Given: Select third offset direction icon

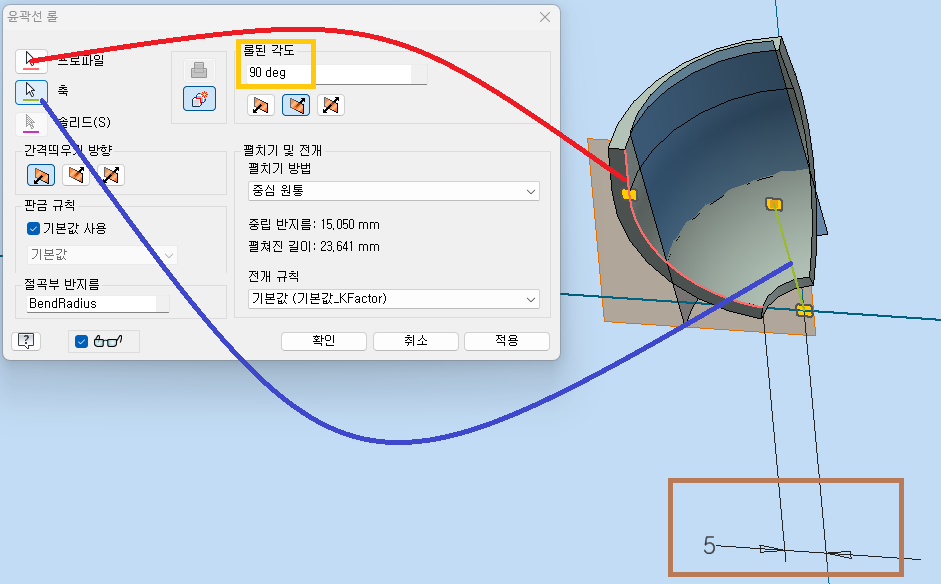Looking at the screenshot, I should pos(112,176).
